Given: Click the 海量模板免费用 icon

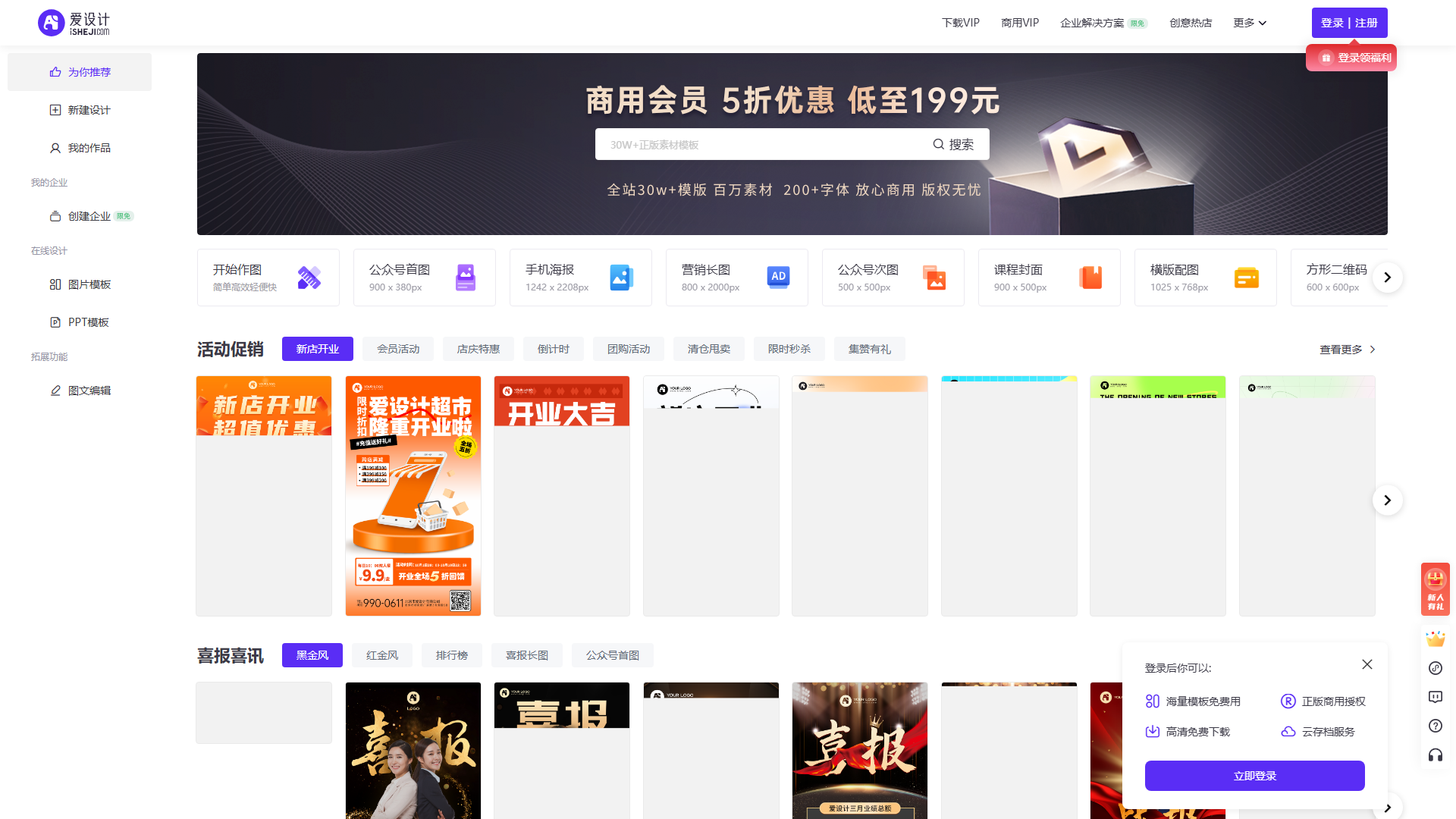Looking at the screenshot, I should [x=1153, y=701].
